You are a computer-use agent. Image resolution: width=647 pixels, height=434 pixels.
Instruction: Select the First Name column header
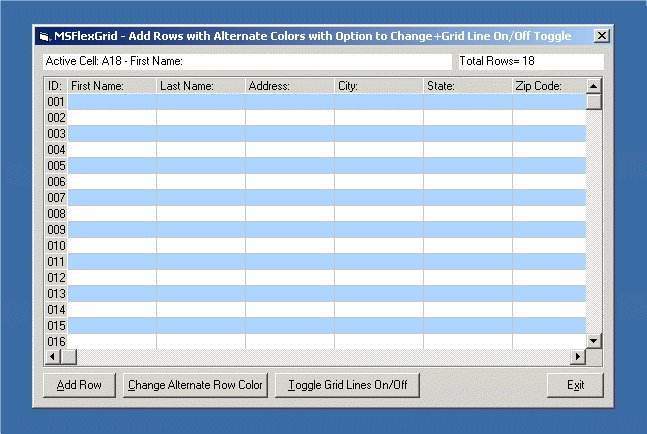[x=112, y=86]
